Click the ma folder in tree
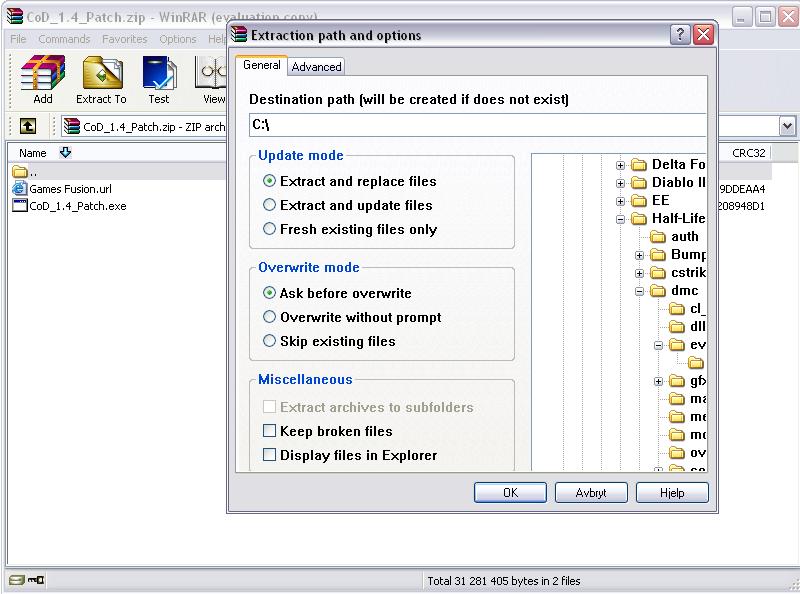800x594 pixels. tap(687, 399)
